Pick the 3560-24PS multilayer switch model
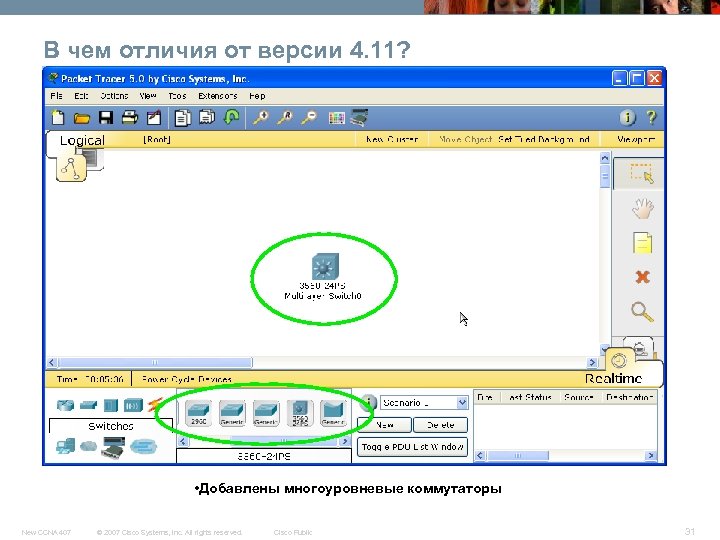The height and width of the screenshot is (540, 720). point(300,413)
